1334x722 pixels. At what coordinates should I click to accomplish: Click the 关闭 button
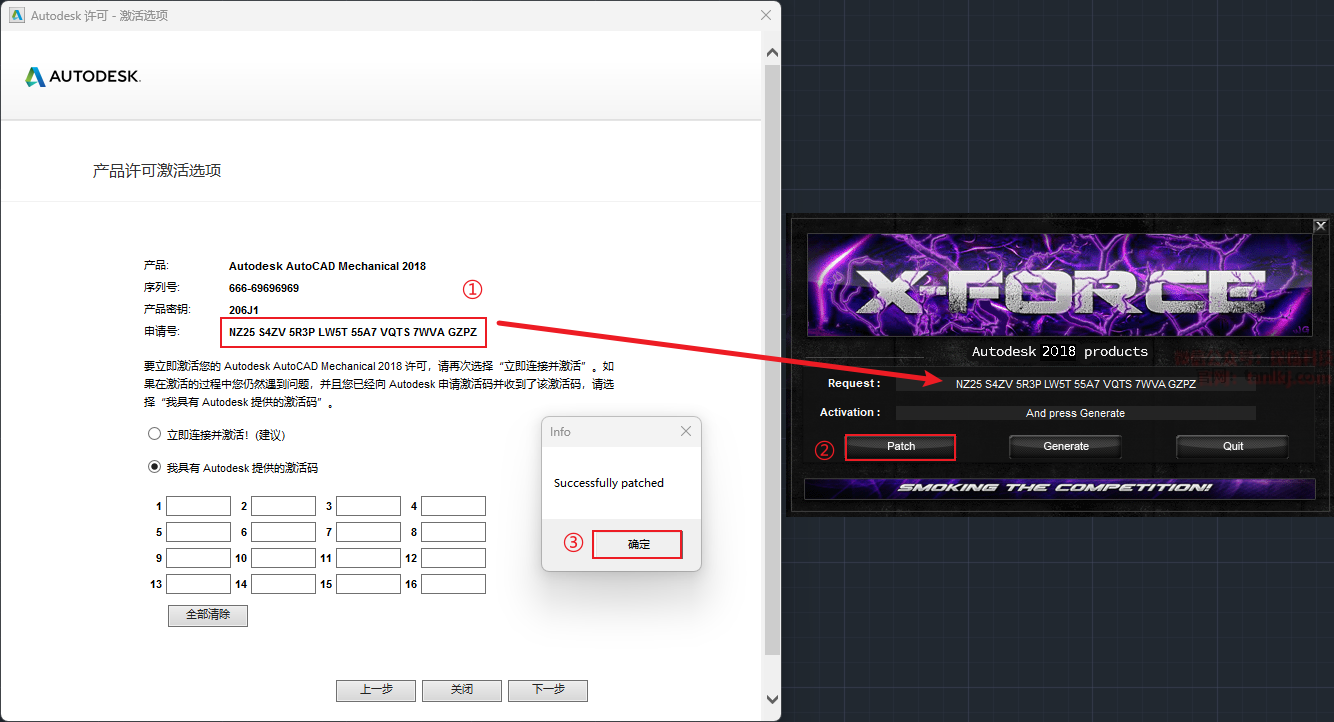[461, 690]
